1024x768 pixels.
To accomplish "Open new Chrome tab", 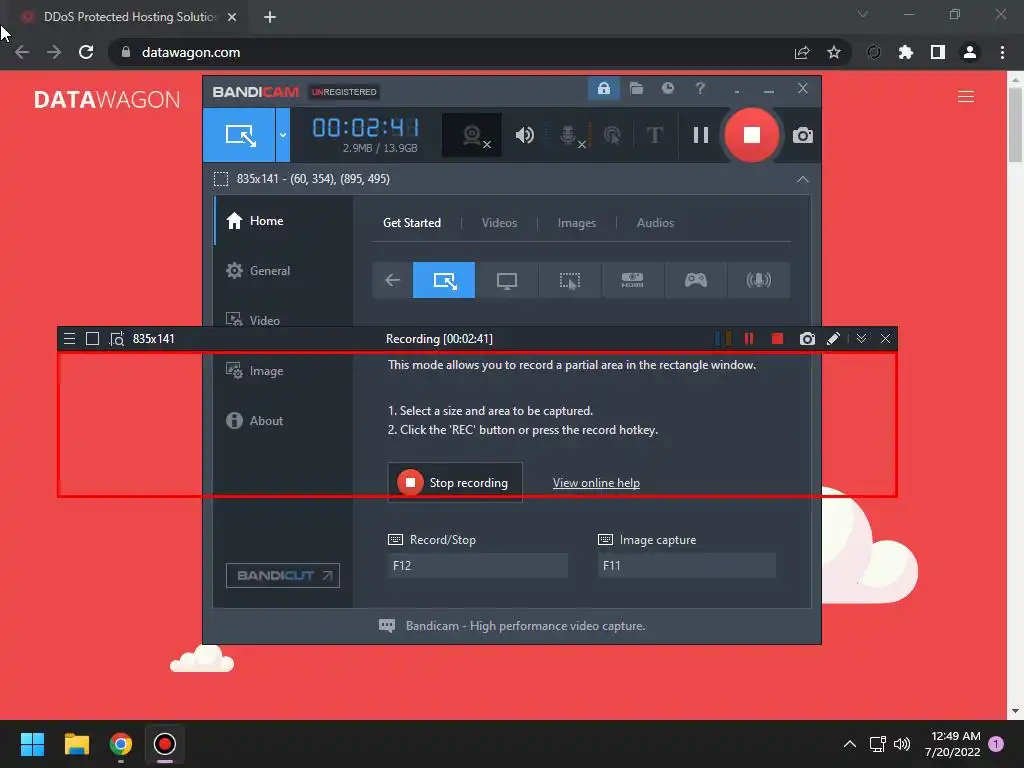I will tap(270, 17).
